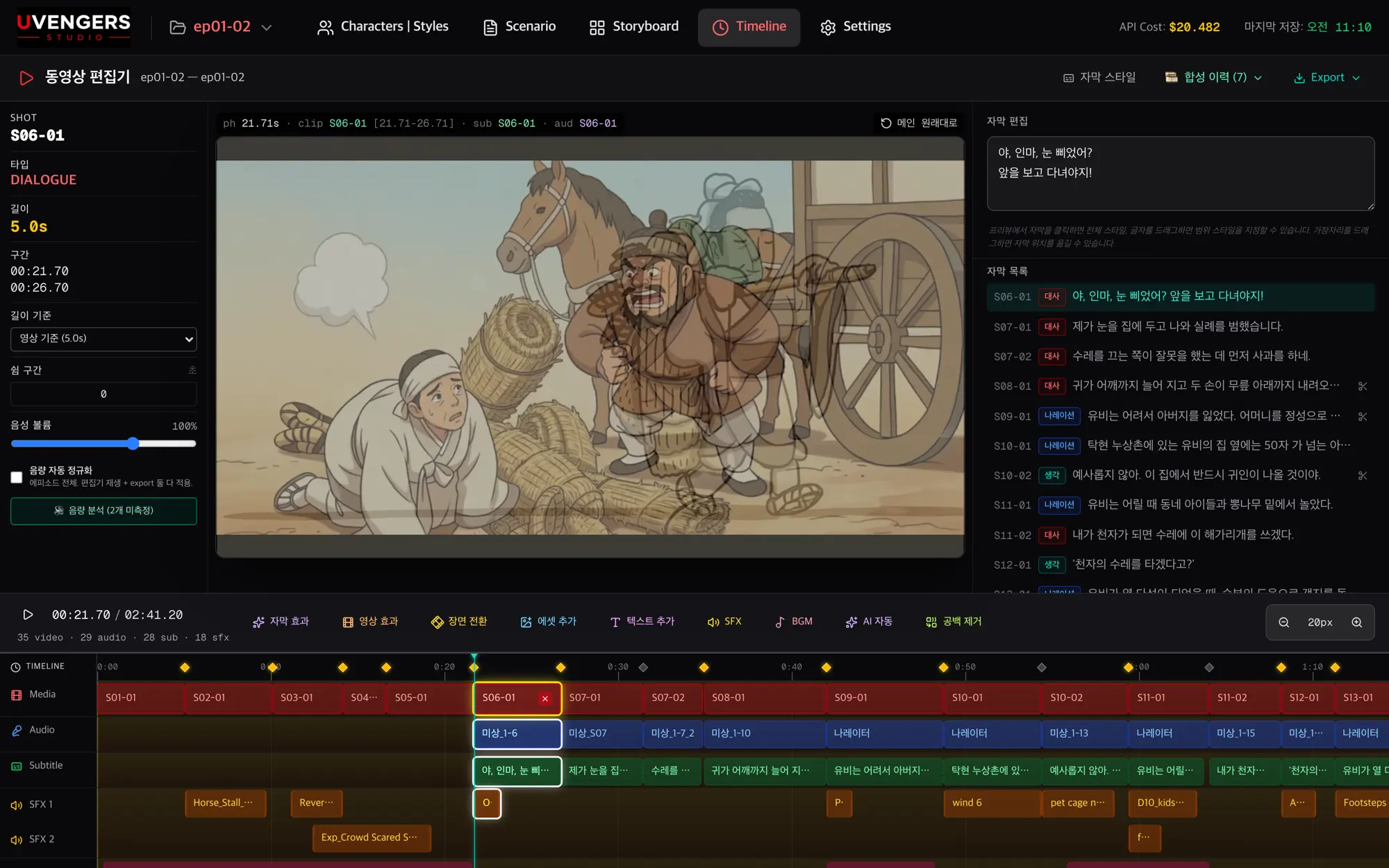
Task: Open the SFX tool
Action: [x=724, y=621]
